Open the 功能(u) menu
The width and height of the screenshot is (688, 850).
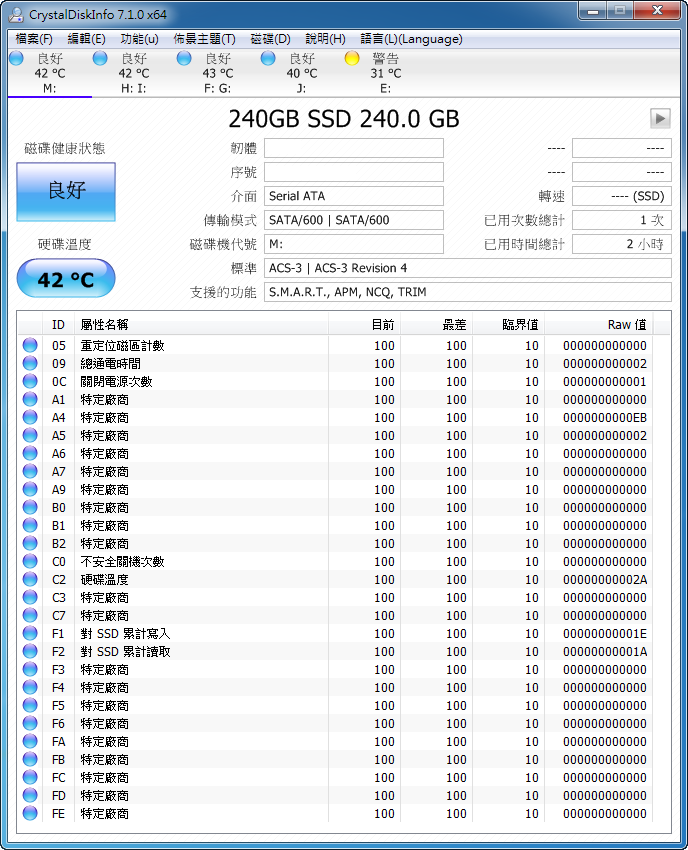139,39
